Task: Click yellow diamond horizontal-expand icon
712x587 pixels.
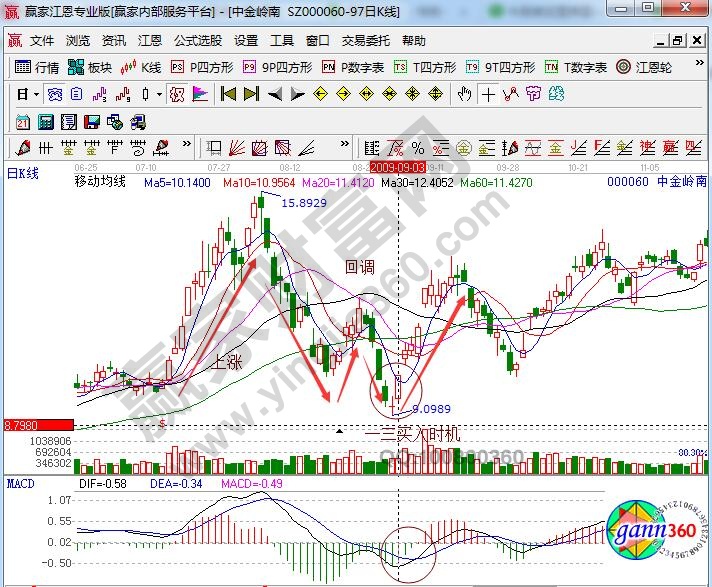Action: 366,94
